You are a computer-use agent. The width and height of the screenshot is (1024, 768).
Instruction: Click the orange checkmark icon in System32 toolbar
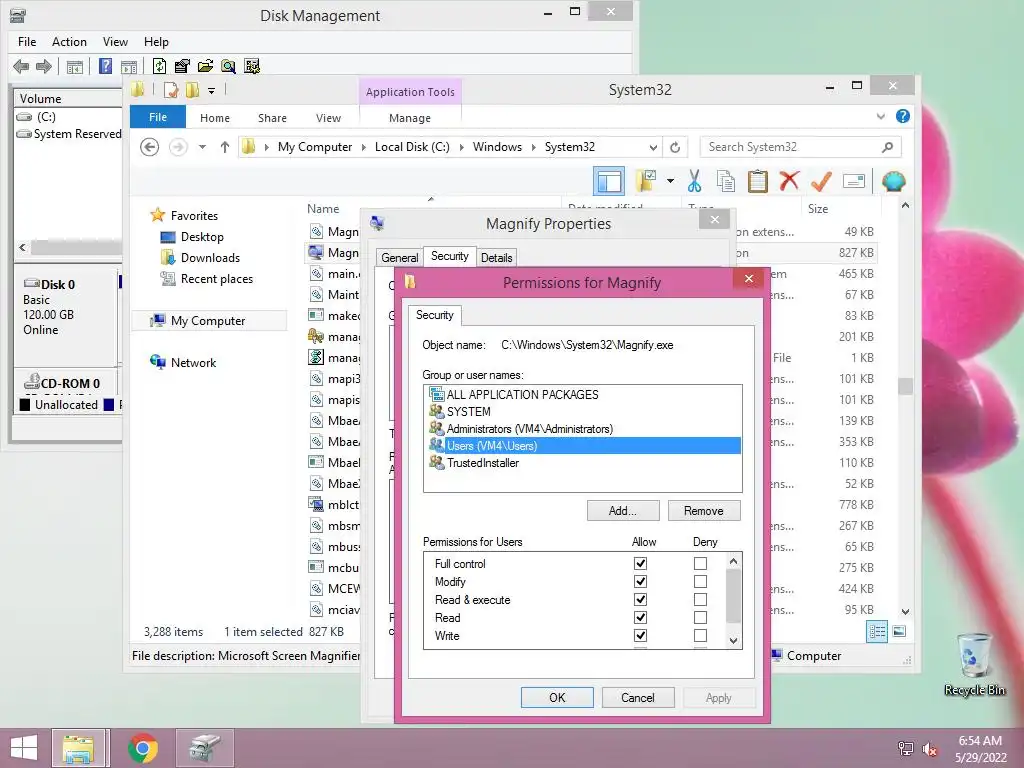point(821,181)
